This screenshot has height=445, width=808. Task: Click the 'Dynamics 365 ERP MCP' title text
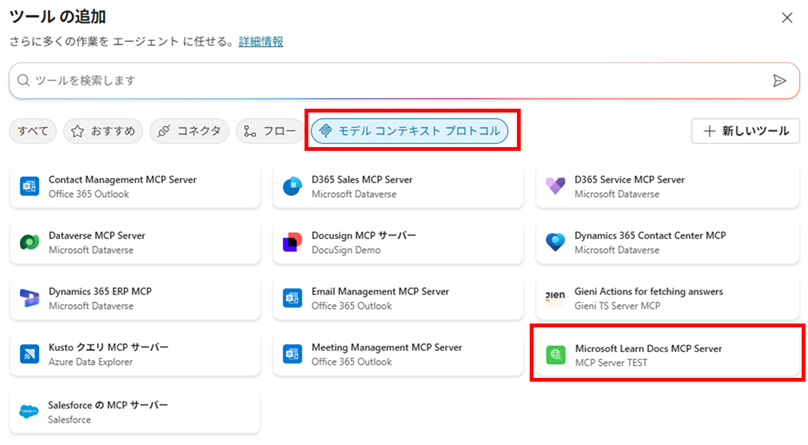pyautogui.click(x=100, y=292)
